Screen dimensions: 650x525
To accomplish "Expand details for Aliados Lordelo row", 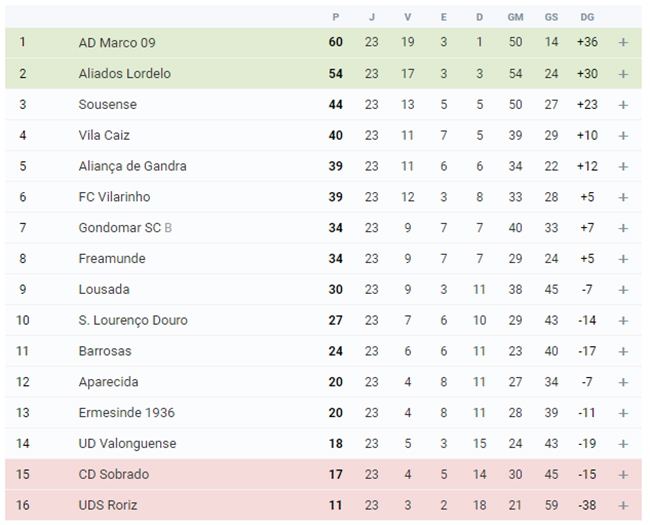I will pyautogui.click(x=623, y=74).
